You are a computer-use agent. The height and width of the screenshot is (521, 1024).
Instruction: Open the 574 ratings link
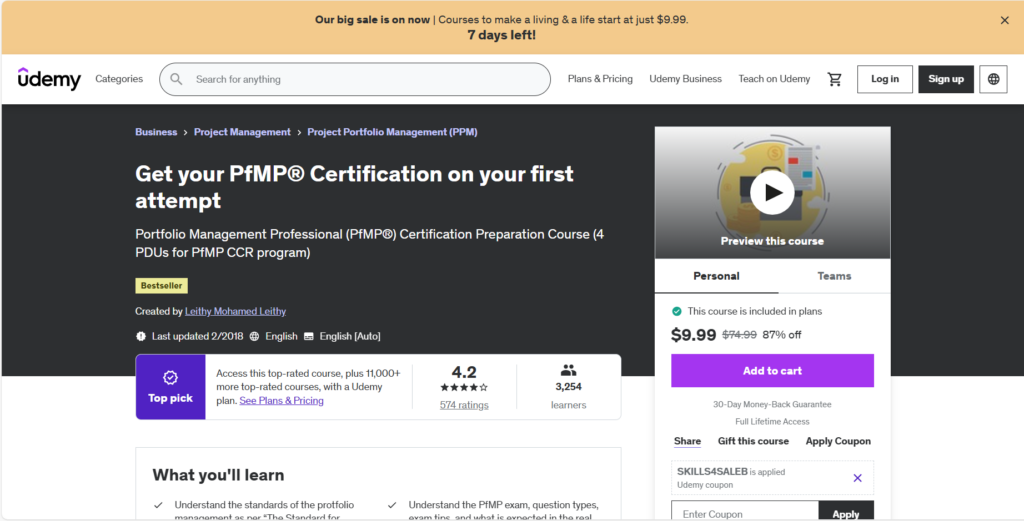coord(464,405)
